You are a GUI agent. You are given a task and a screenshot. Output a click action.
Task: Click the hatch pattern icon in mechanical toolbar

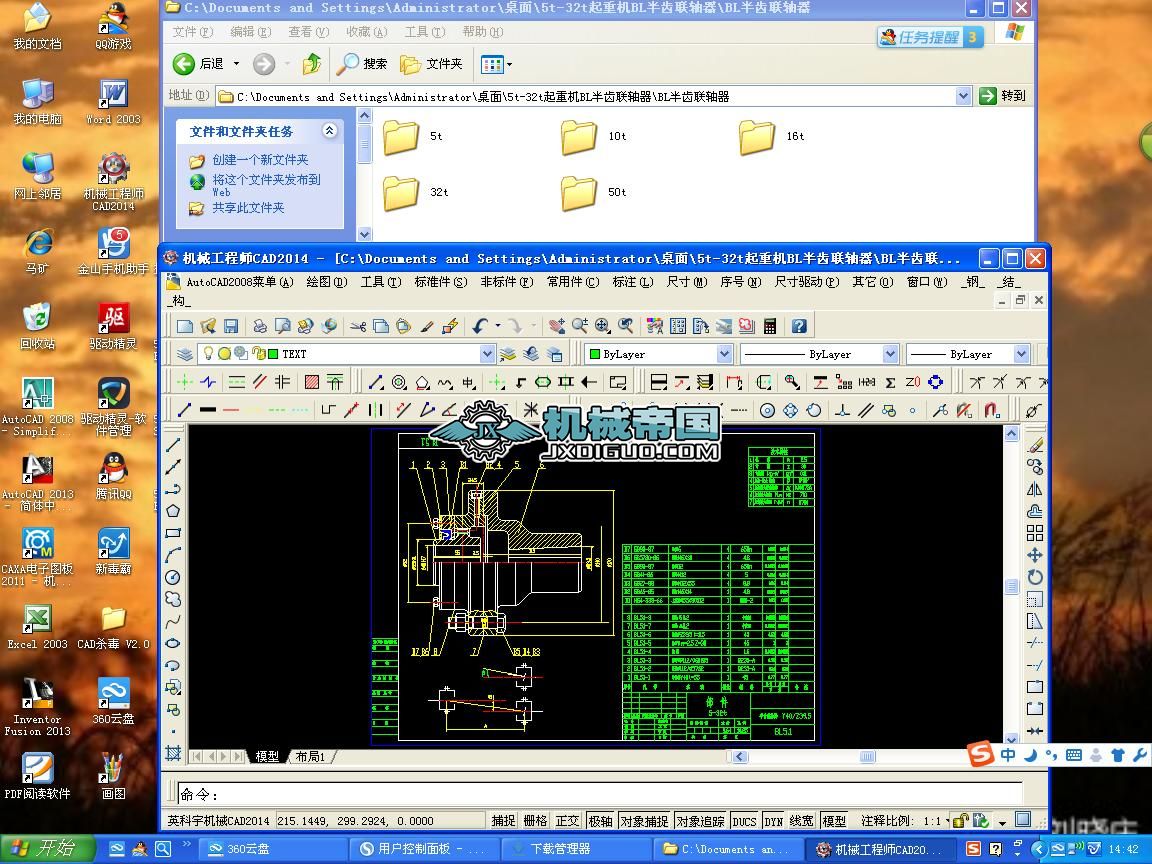coord(312,382)
